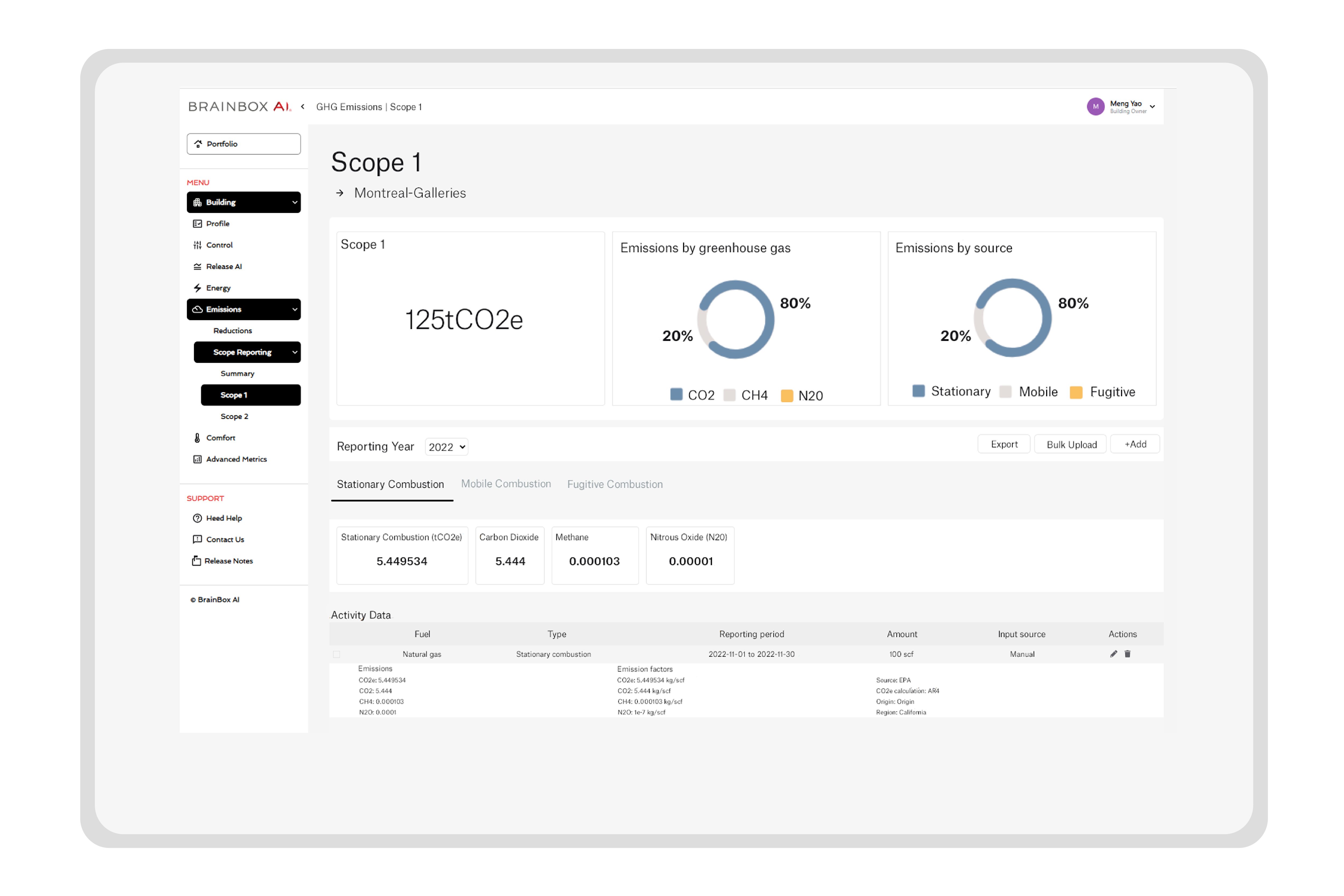Open the Profile section via its icon

[x=197, y=223]
